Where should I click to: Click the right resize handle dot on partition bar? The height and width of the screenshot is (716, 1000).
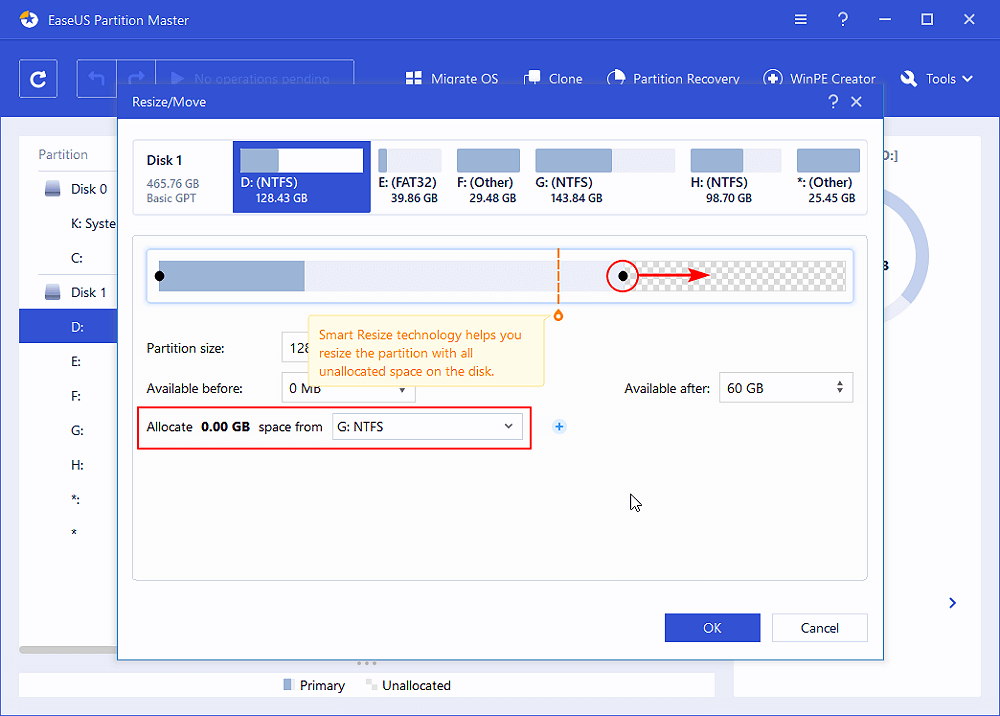tap(622, 276)
